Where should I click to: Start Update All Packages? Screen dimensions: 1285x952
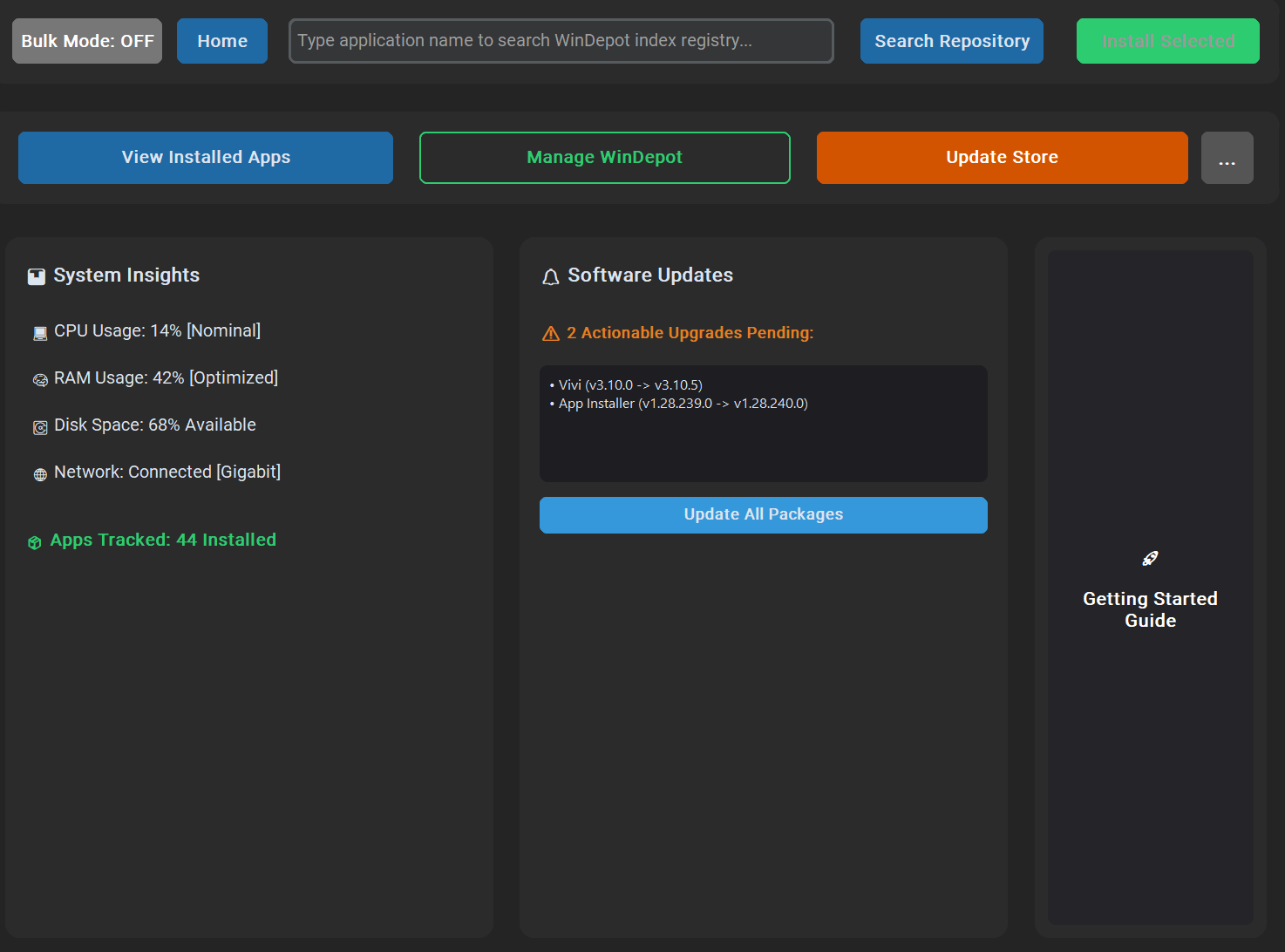coord(764,515)
